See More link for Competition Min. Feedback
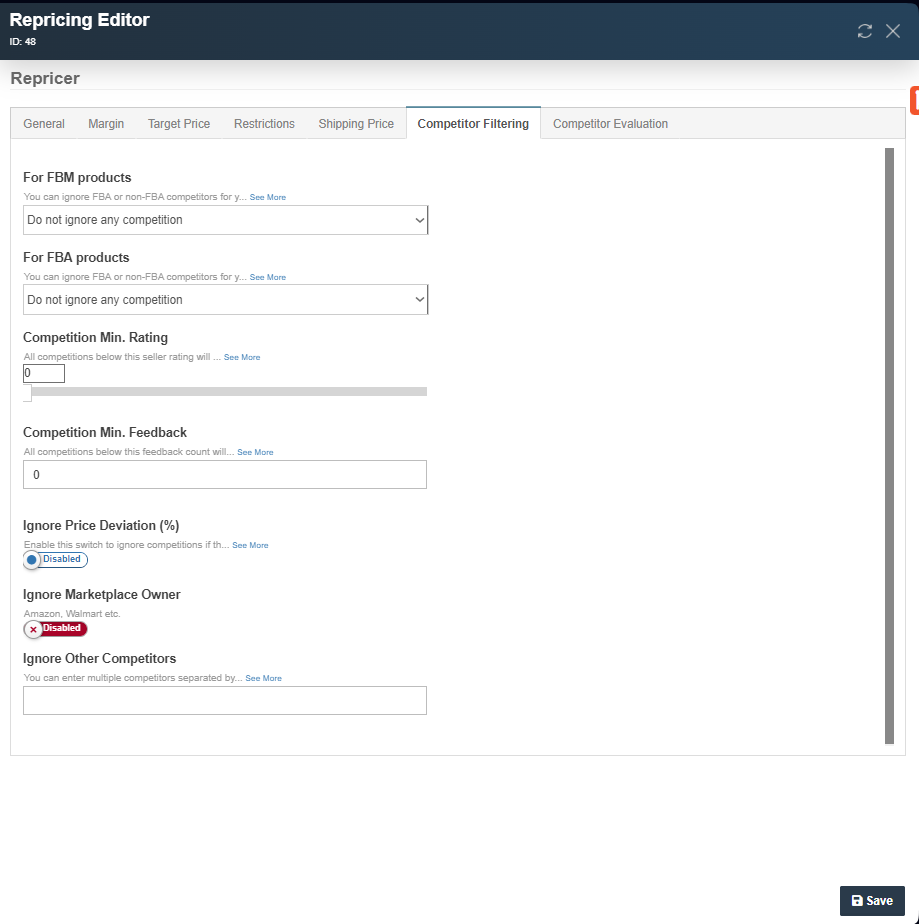Screen dimensions: 919x924 pyautogui.click(x=255, y=453)
